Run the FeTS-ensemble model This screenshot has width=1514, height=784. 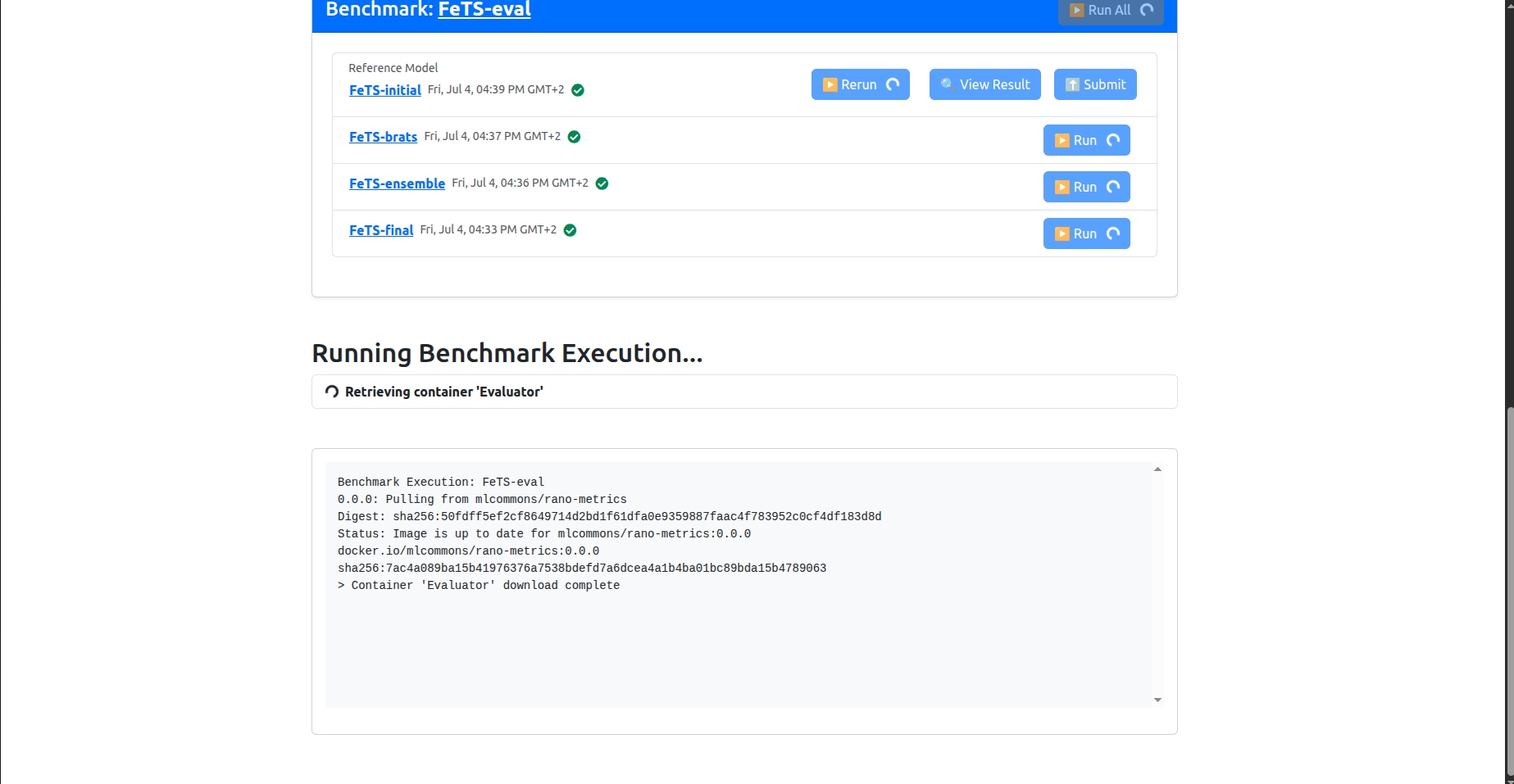(1087, 187)
